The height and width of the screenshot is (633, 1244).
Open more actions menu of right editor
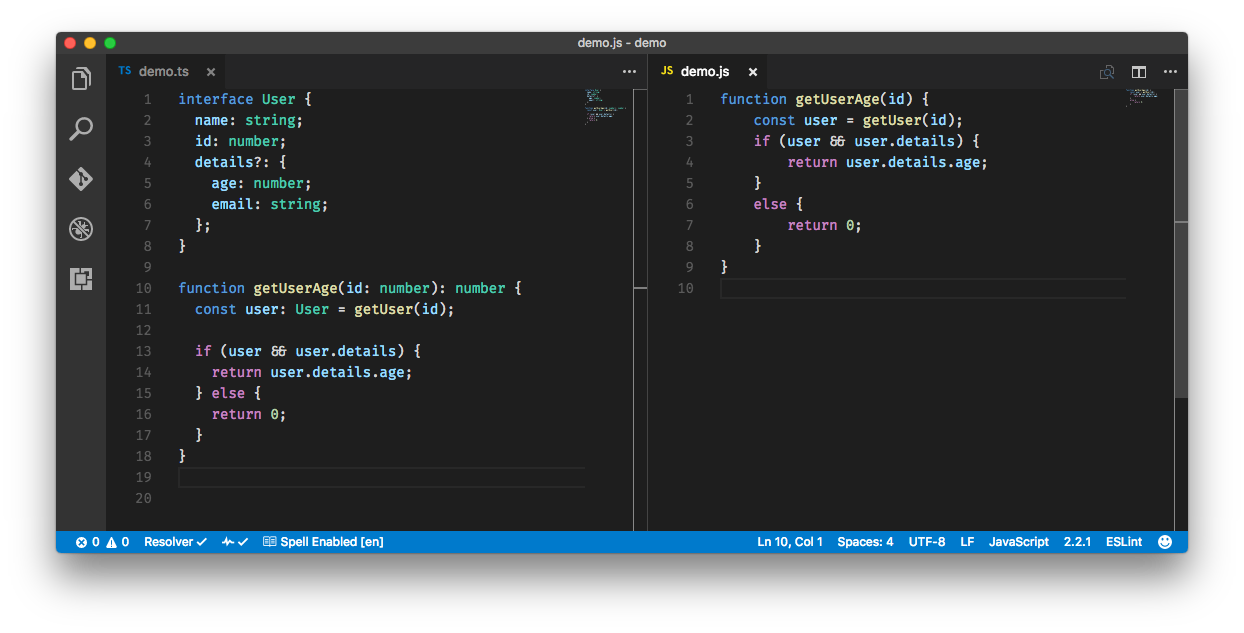[1170, 72]
